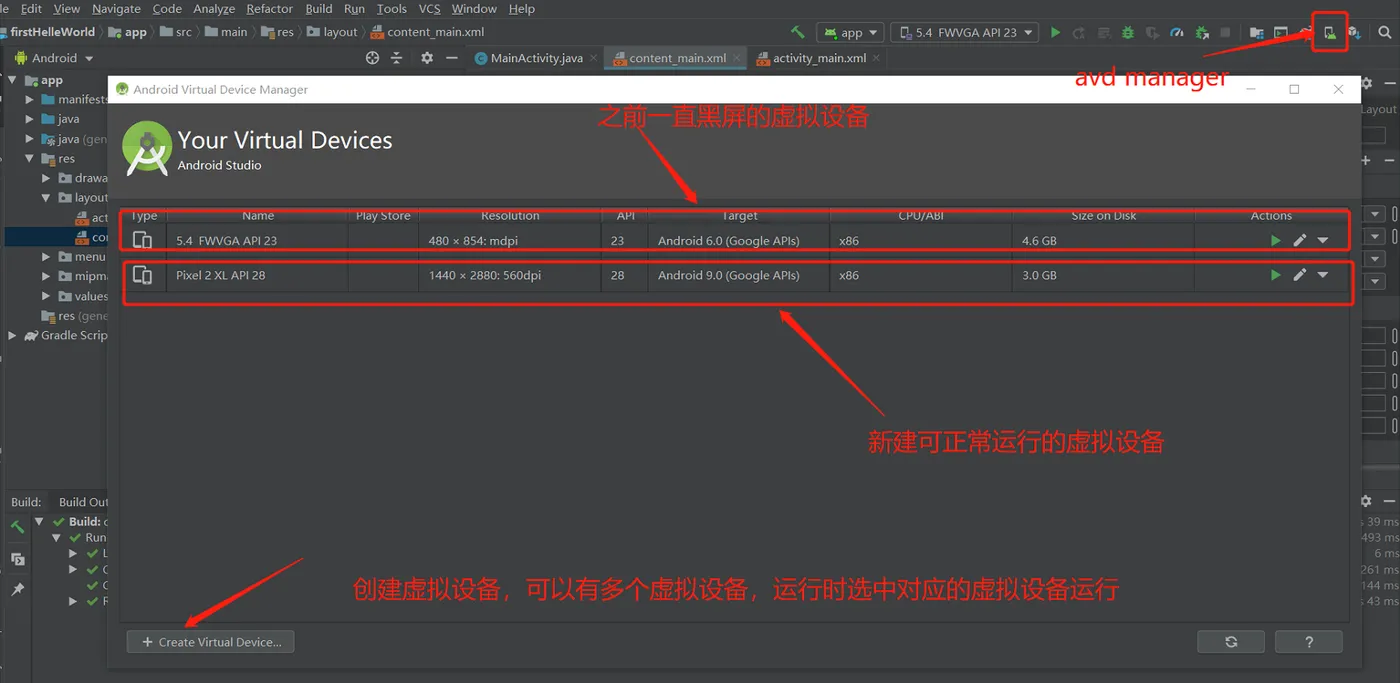Collapse the app module tree node

[x=13, y=80]
